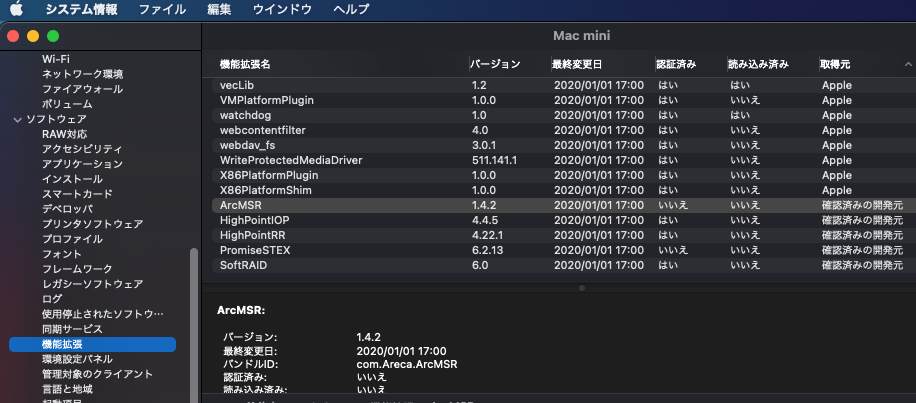Select プリンタソフトウェア in the sidebar
Viewport: 916px width, 403px height.
tap(92, 224)
